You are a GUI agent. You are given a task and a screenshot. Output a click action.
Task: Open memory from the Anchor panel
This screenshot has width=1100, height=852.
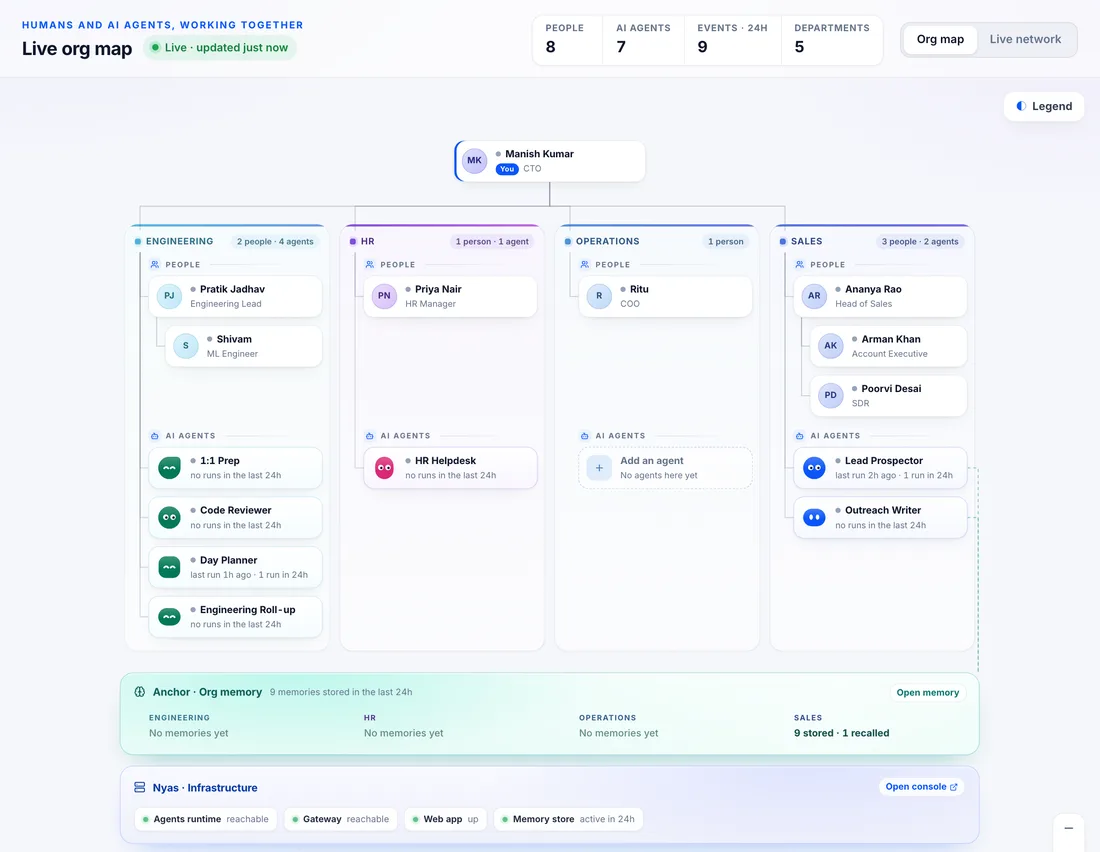tap(927, 693)
